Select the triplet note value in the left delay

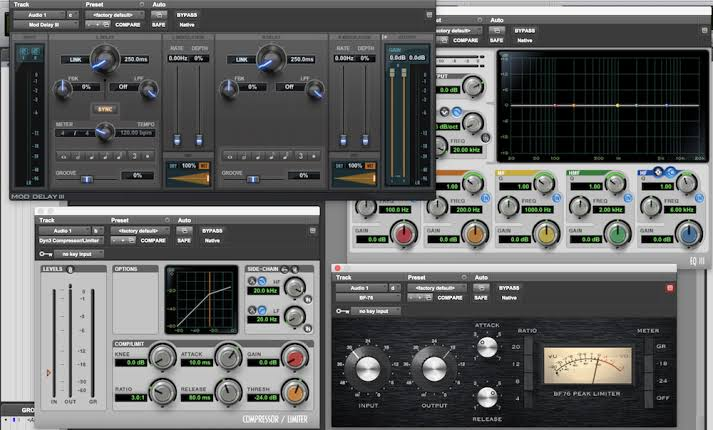[x=134, y=156]
